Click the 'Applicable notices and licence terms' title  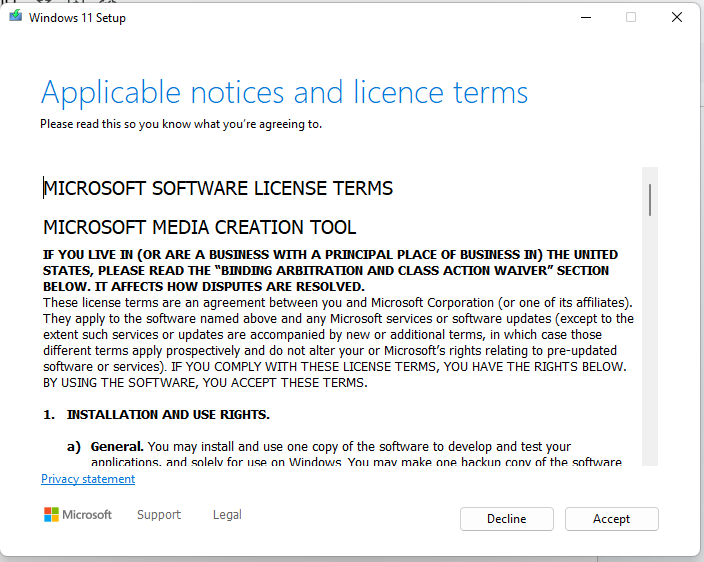[285, 93]
